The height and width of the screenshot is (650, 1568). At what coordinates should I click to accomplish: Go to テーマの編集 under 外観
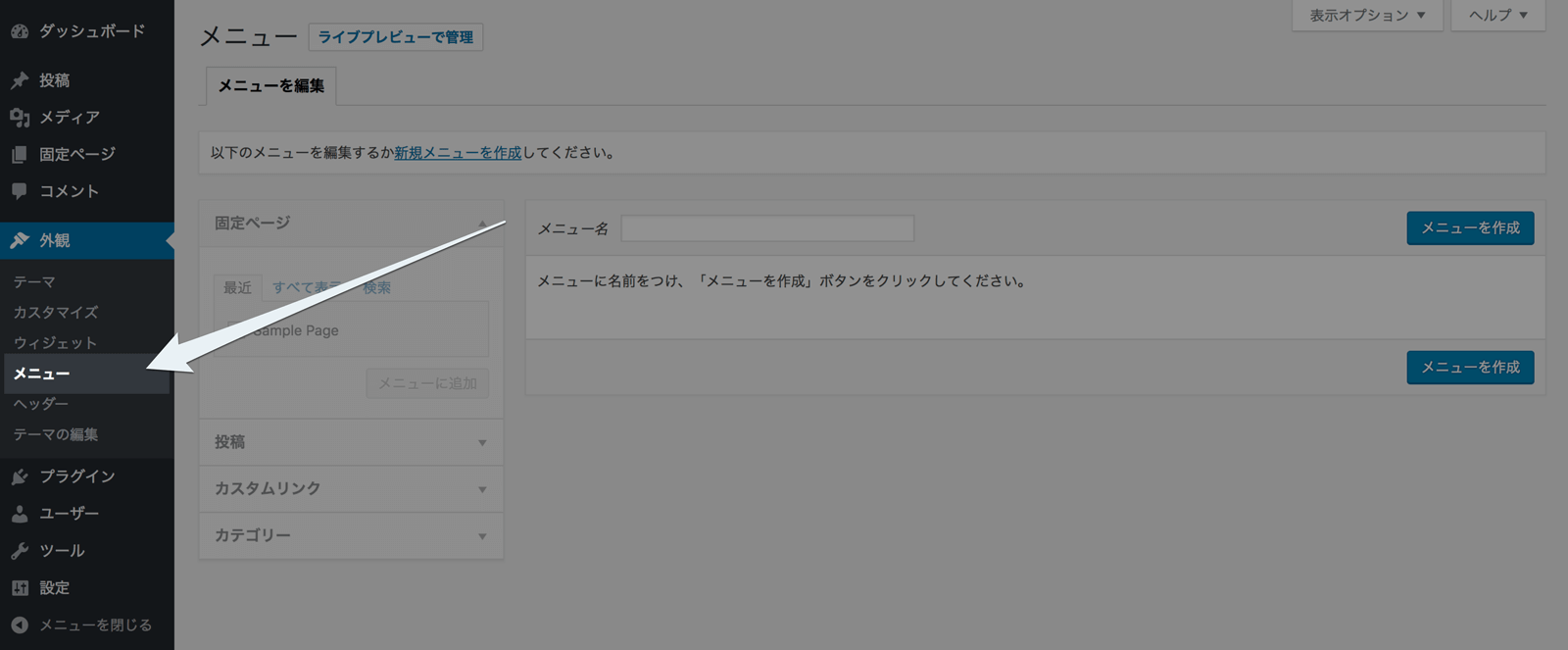(x=56, y=434)
